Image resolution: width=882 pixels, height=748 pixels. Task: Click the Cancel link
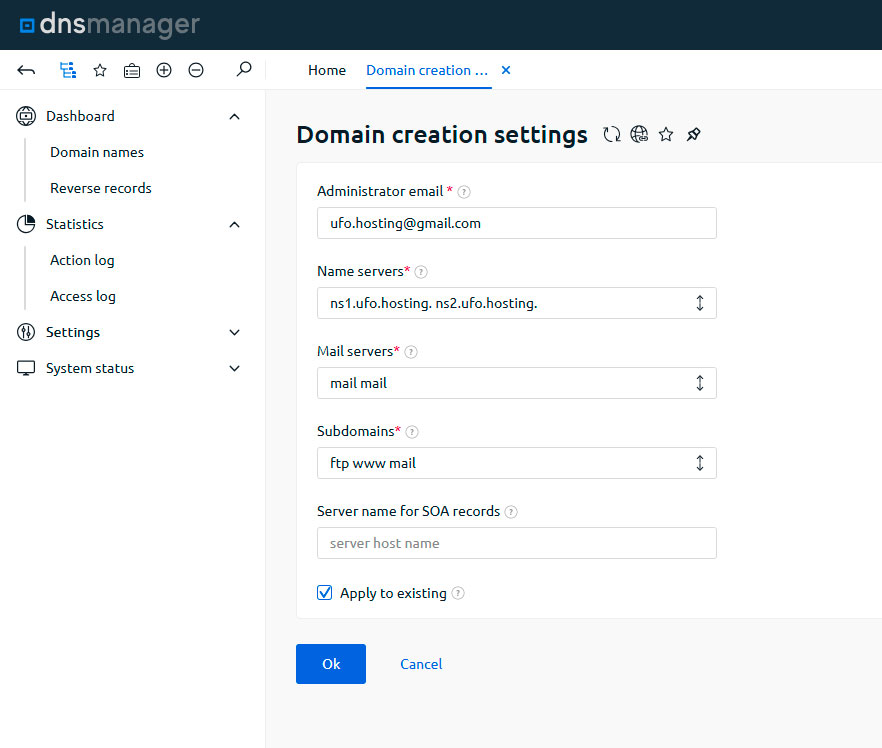(x=421, y=664)
